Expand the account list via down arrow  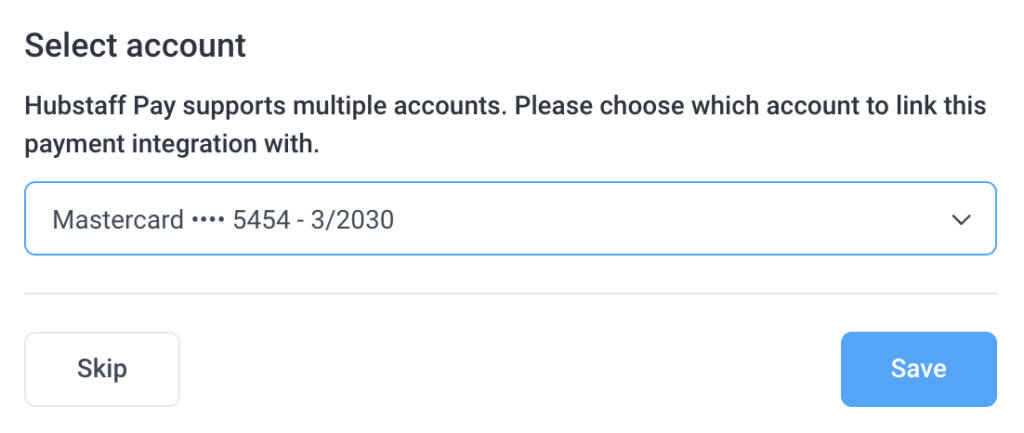tap(961, 220)
